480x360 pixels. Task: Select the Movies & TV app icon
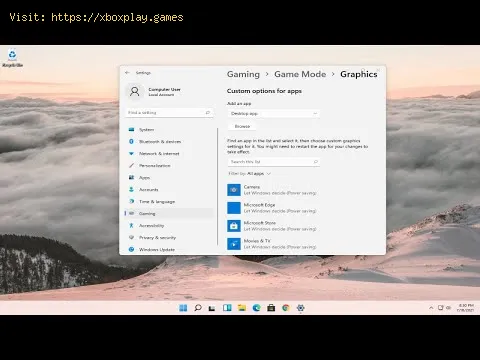(234, 244)
